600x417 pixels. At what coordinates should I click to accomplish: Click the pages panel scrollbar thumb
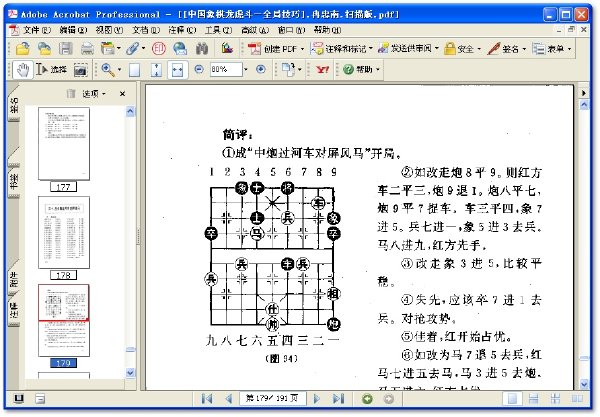coord(130,349)
